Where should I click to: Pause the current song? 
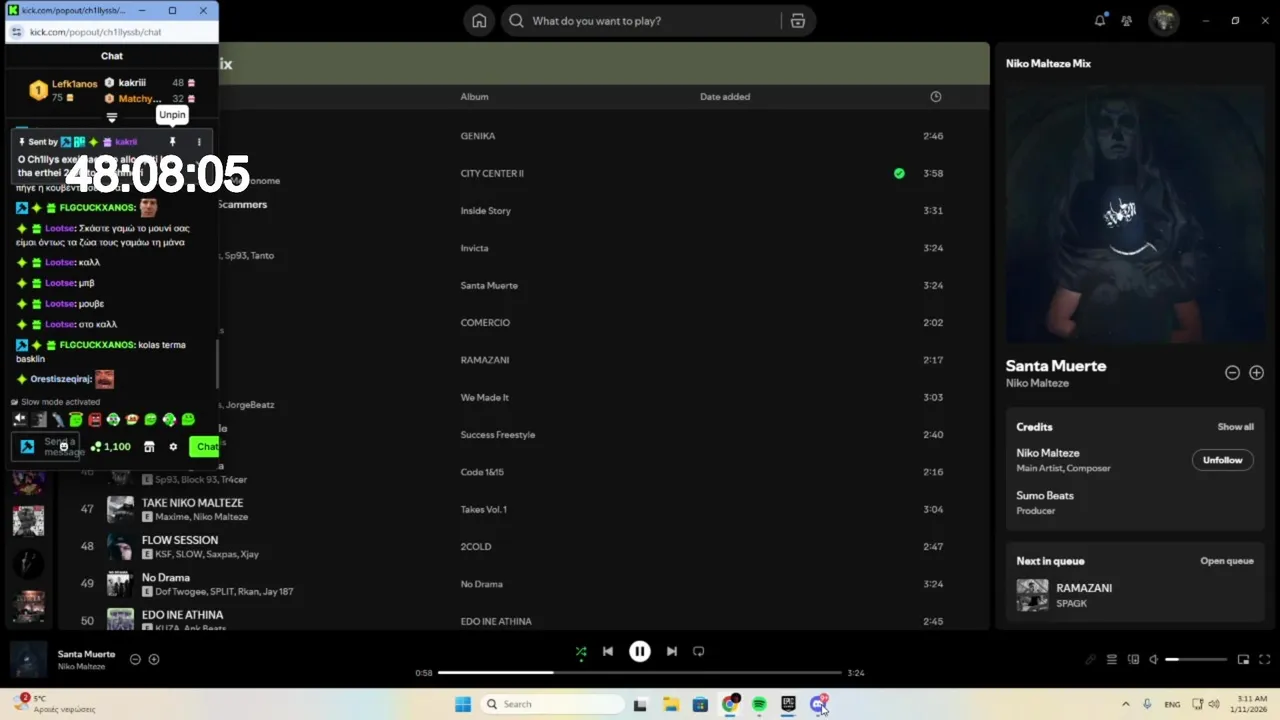point(640,651)
